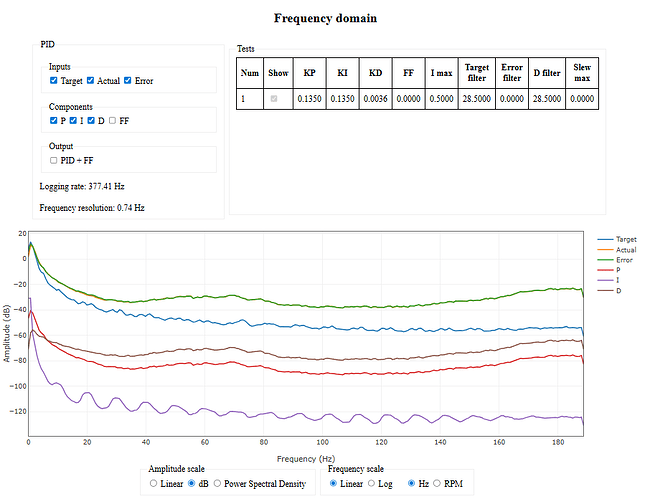Click the KP value cell 0.1350
The width and height of the screenshot is (650, 499).
click(309, 99)
